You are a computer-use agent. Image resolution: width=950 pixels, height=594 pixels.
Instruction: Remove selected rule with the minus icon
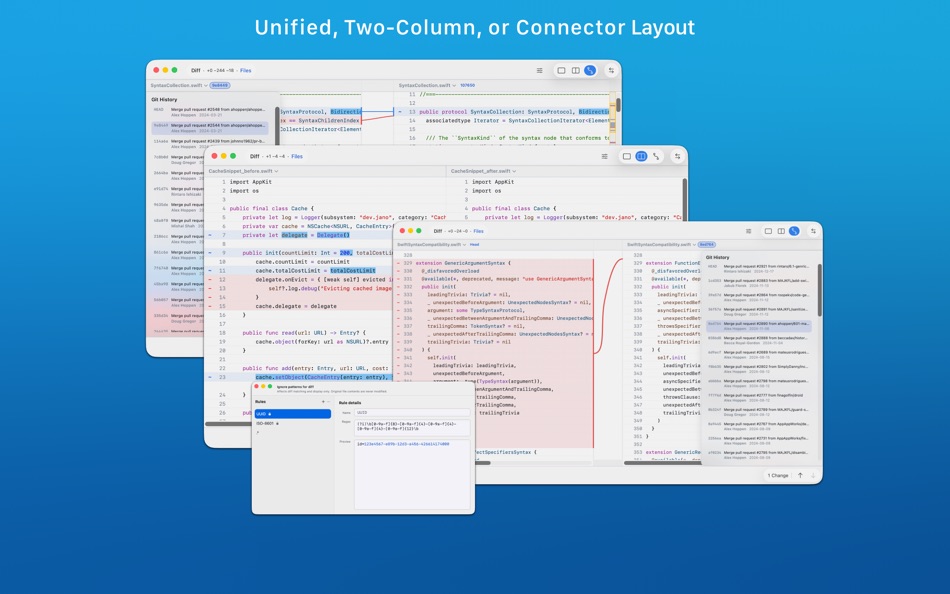(328, 401)
